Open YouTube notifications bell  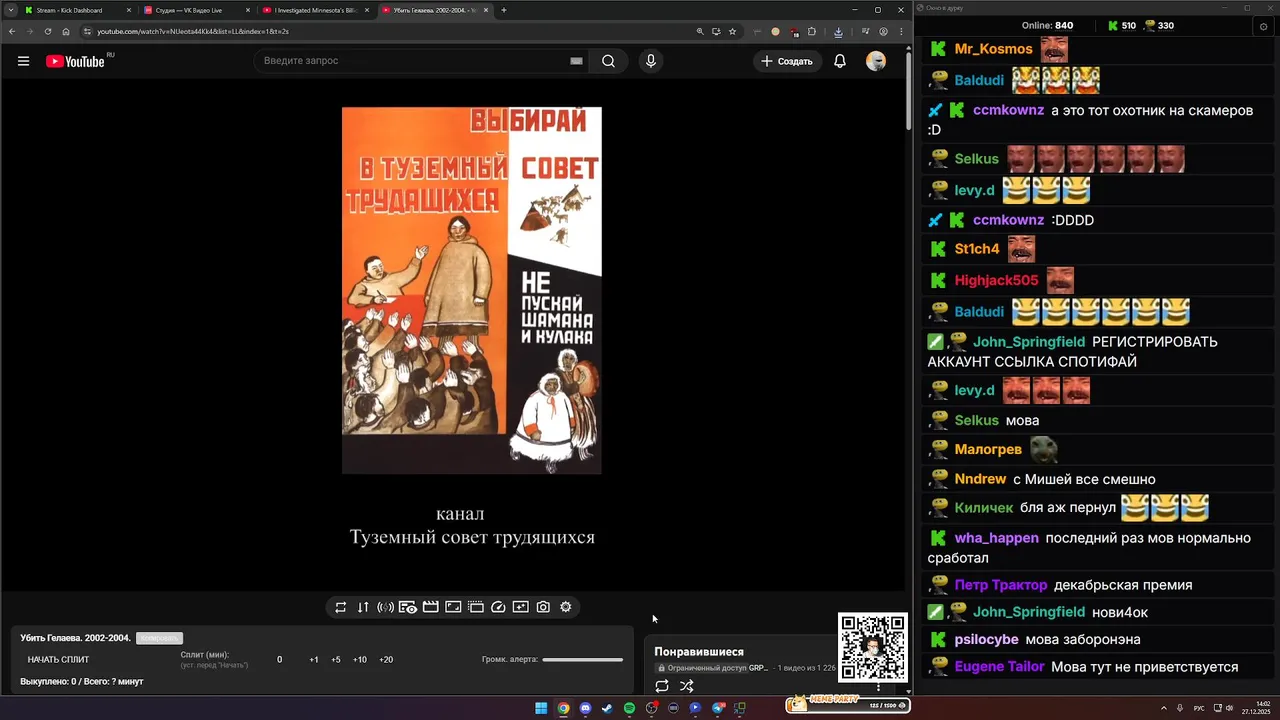pyautogui.click(x=840, y=61)
